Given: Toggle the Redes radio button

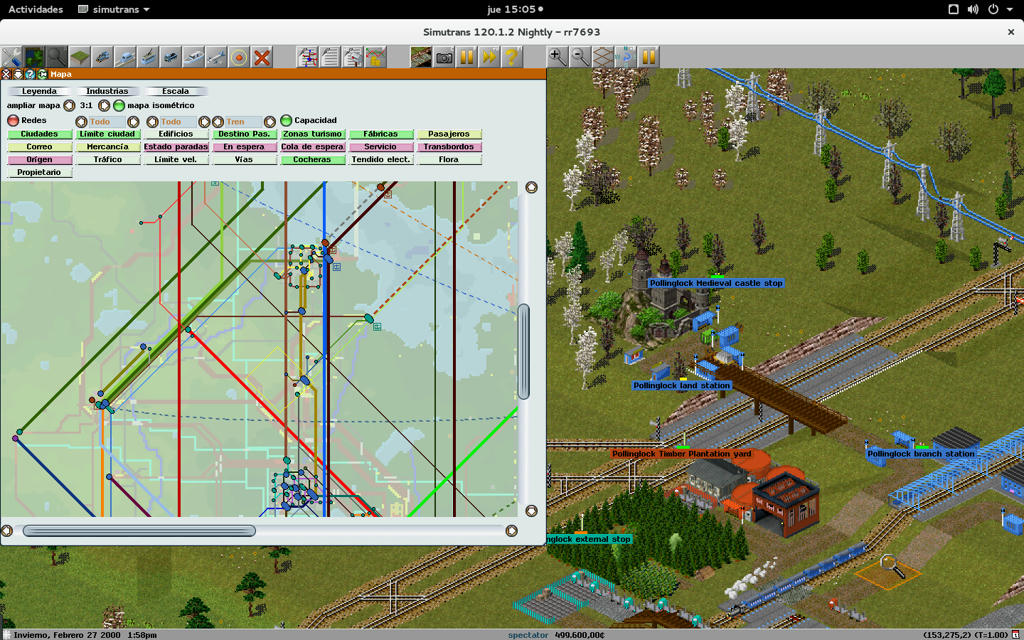Looking at the screenshot, I should pyautogui.click(x=12, y=121).
